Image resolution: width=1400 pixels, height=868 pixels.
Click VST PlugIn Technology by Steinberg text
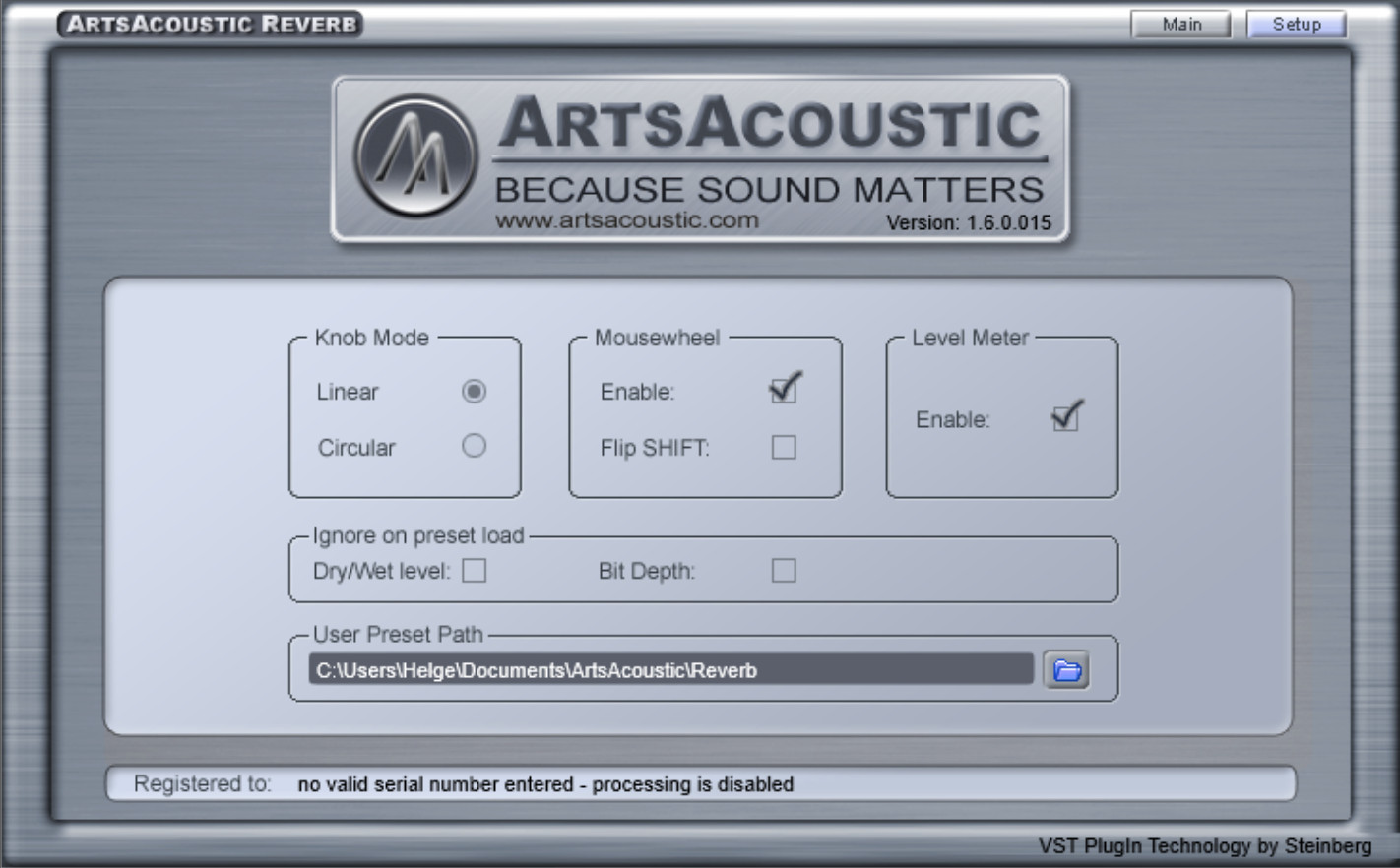[1205, 846]
